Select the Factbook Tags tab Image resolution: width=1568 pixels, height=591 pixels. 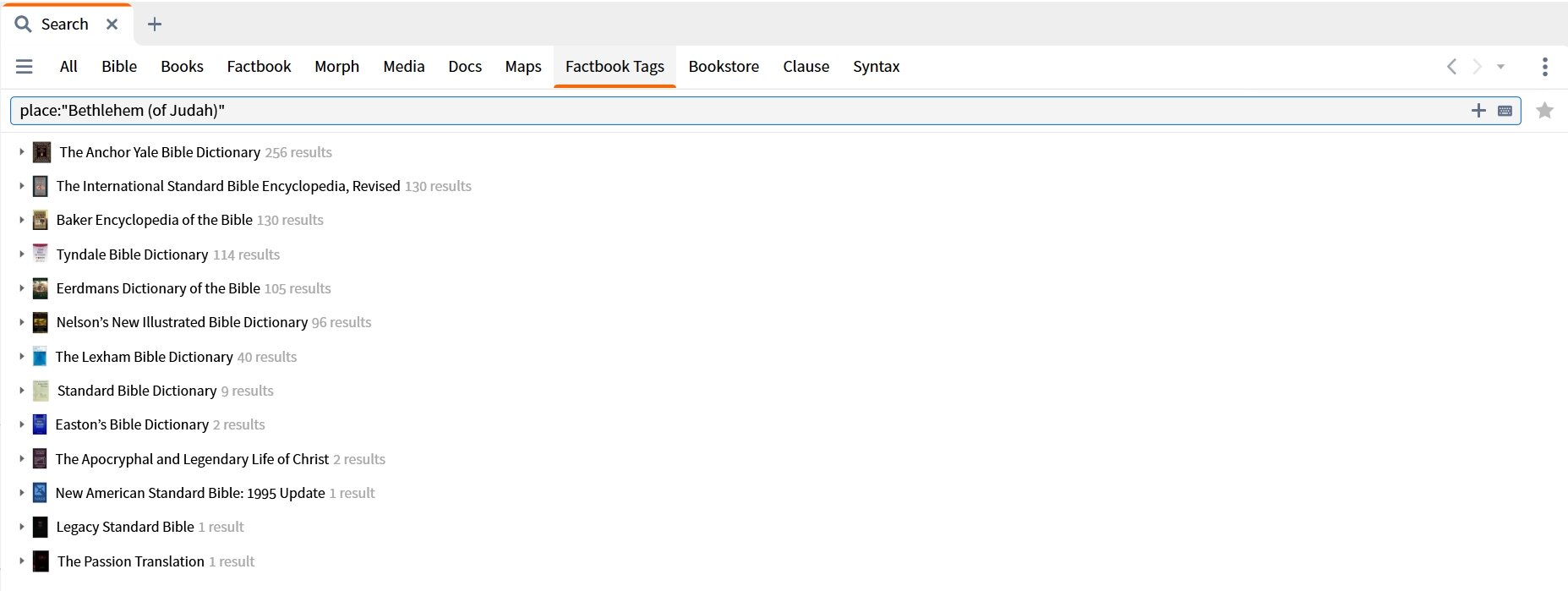[615, 66]
